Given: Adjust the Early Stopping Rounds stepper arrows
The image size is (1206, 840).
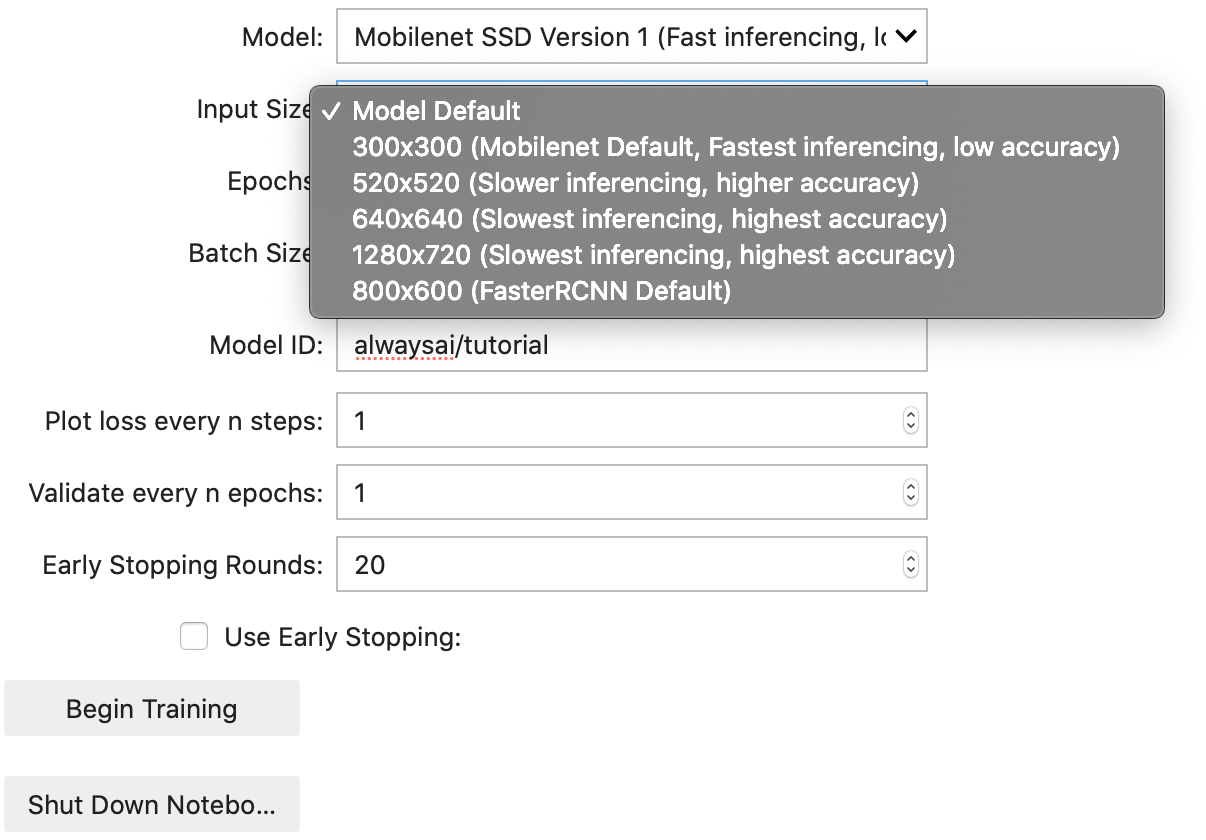Looking at the screenshot, I should point(910,565).
